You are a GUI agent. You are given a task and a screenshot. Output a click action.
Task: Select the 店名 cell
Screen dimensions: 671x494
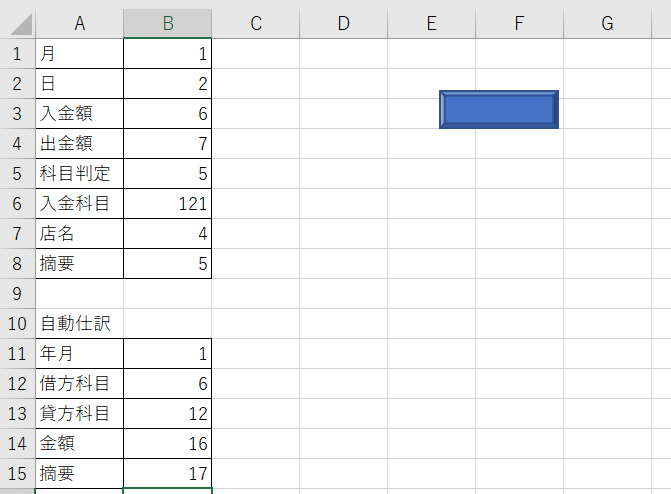(79, 234)
